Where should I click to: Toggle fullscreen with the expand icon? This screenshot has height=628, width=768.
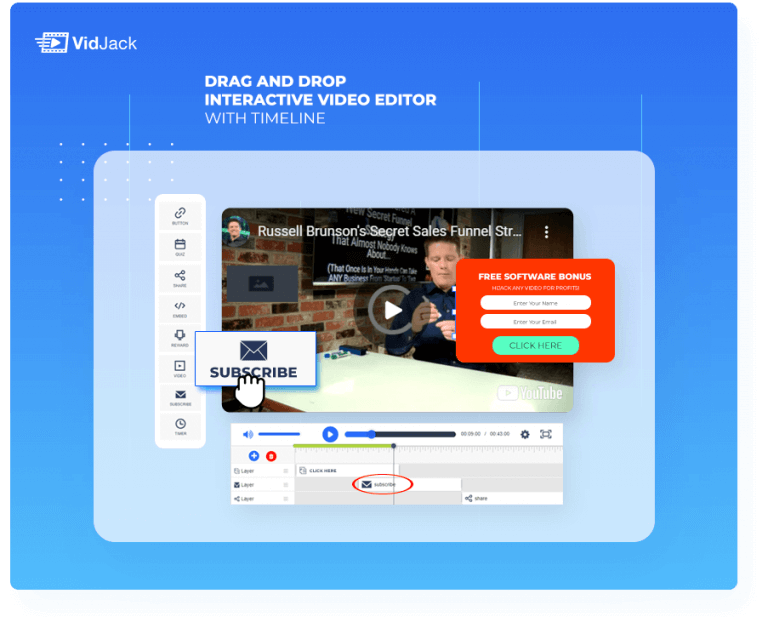[546, 434]
